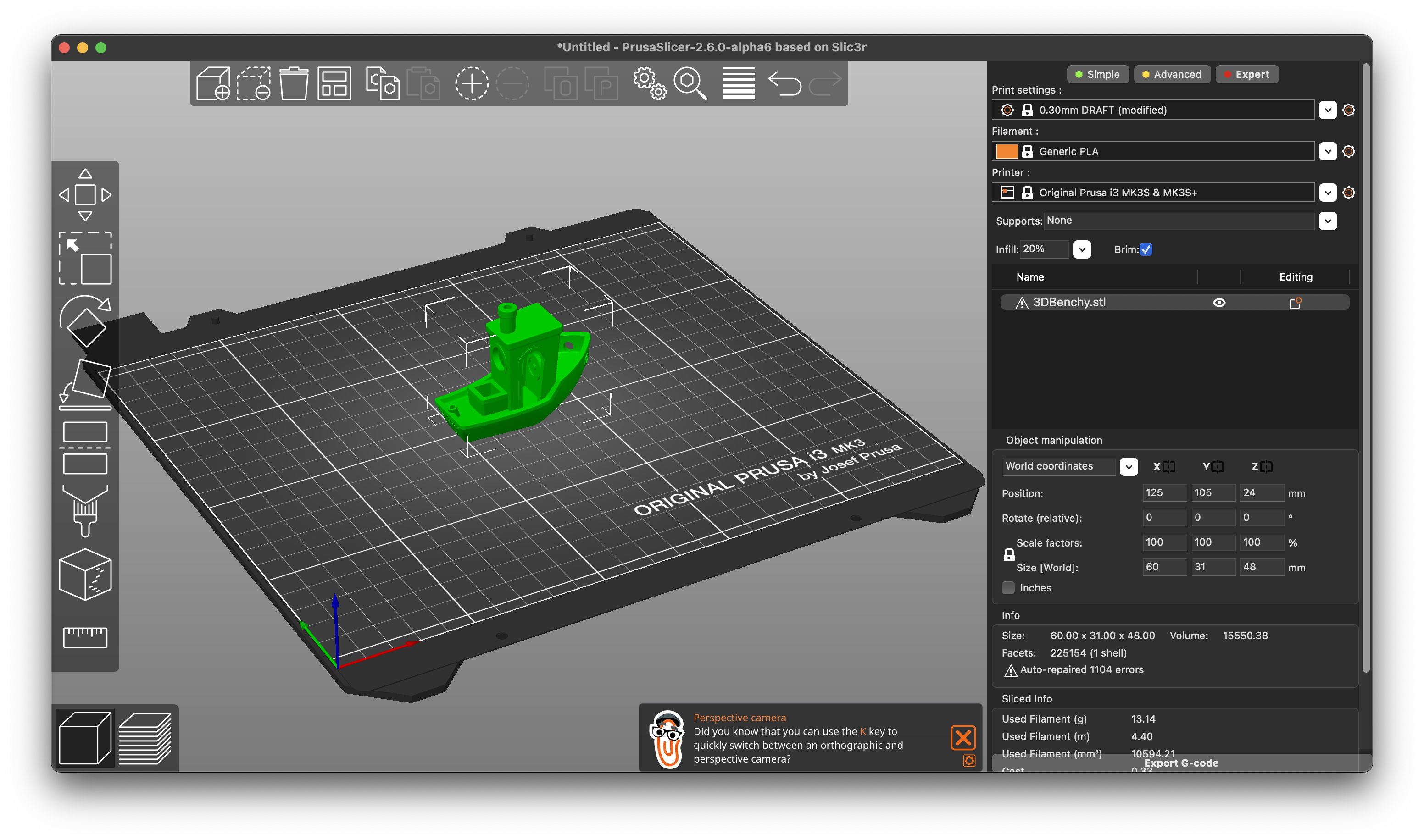Click the 0.30mm DRAFT preset combo box

tap(1153, 110)
